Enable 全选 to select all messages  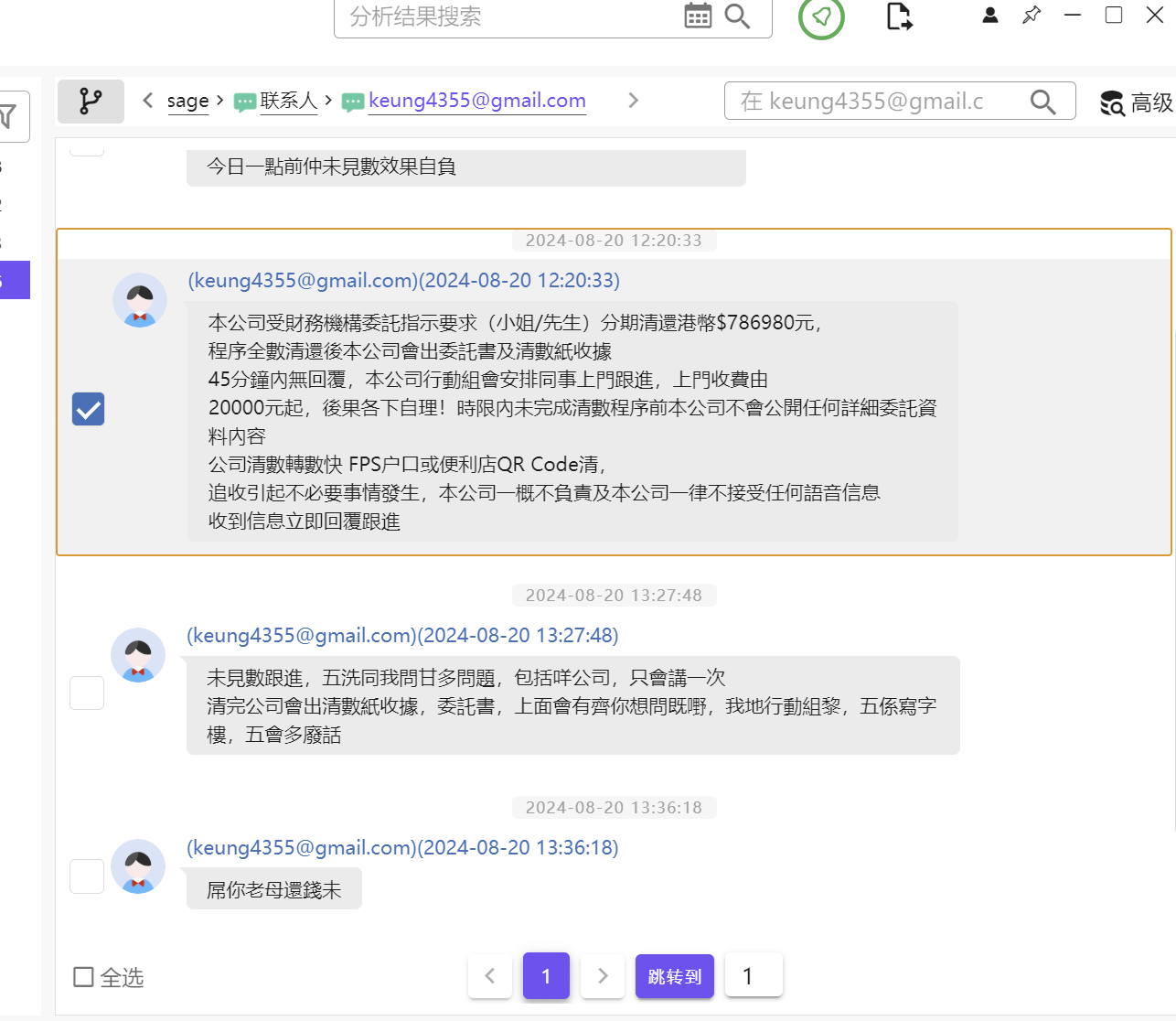tap(83, 977)
